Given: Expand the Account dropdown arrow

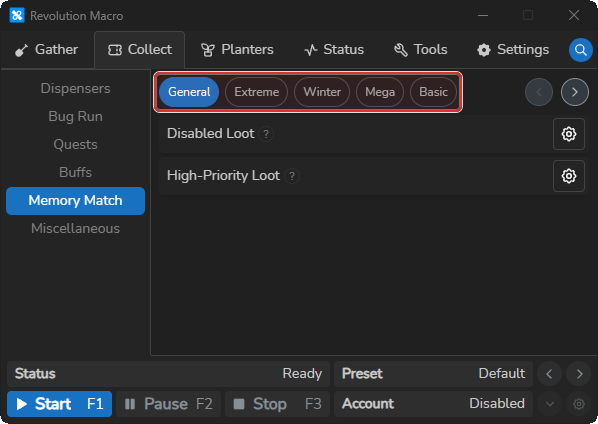Looking at the screenshot, I should pyautogui.click(x=549, y=403).
